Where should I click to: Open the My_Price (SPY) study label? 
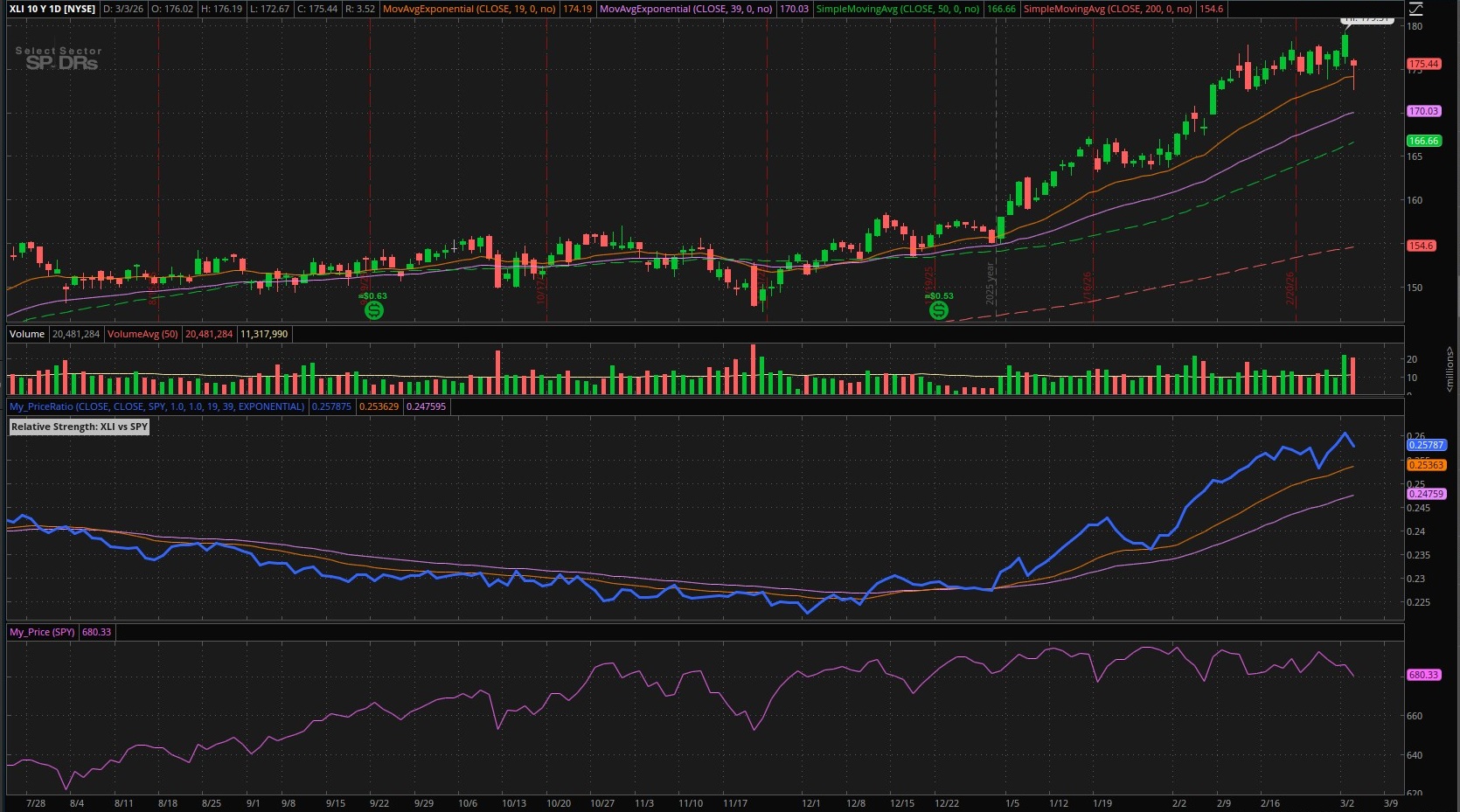pos(42,632)
